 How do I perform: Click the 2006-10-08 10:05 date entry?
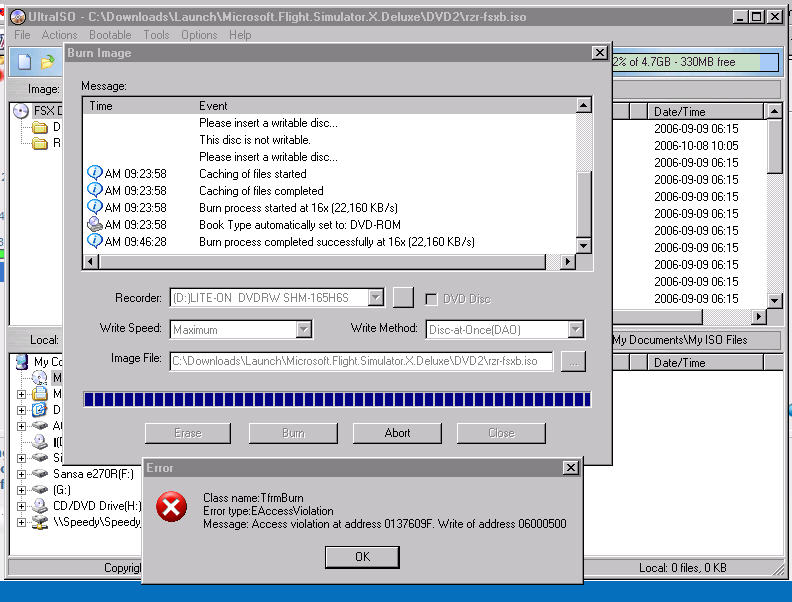[x=696, y=145]
